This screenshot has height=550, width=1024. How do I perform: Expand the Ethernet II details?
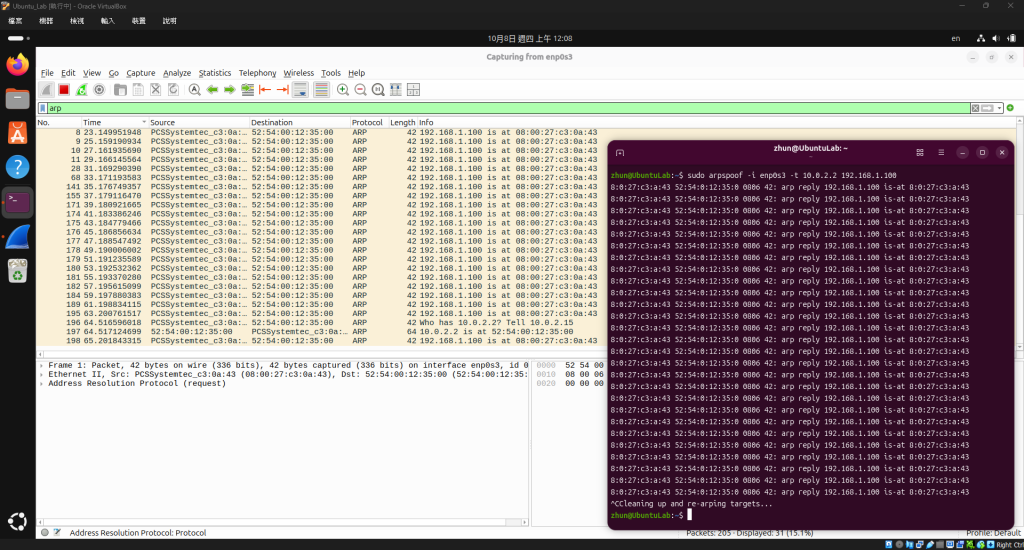(41, 375)
